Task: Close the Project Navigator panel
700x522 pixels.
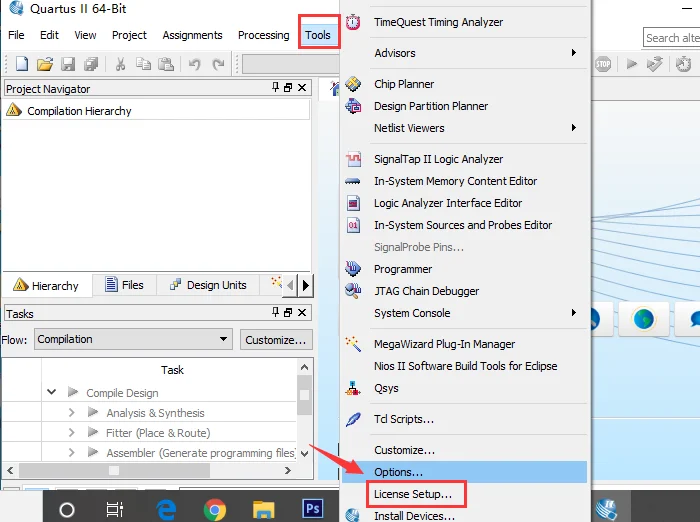Action: (x=302, y=88)
